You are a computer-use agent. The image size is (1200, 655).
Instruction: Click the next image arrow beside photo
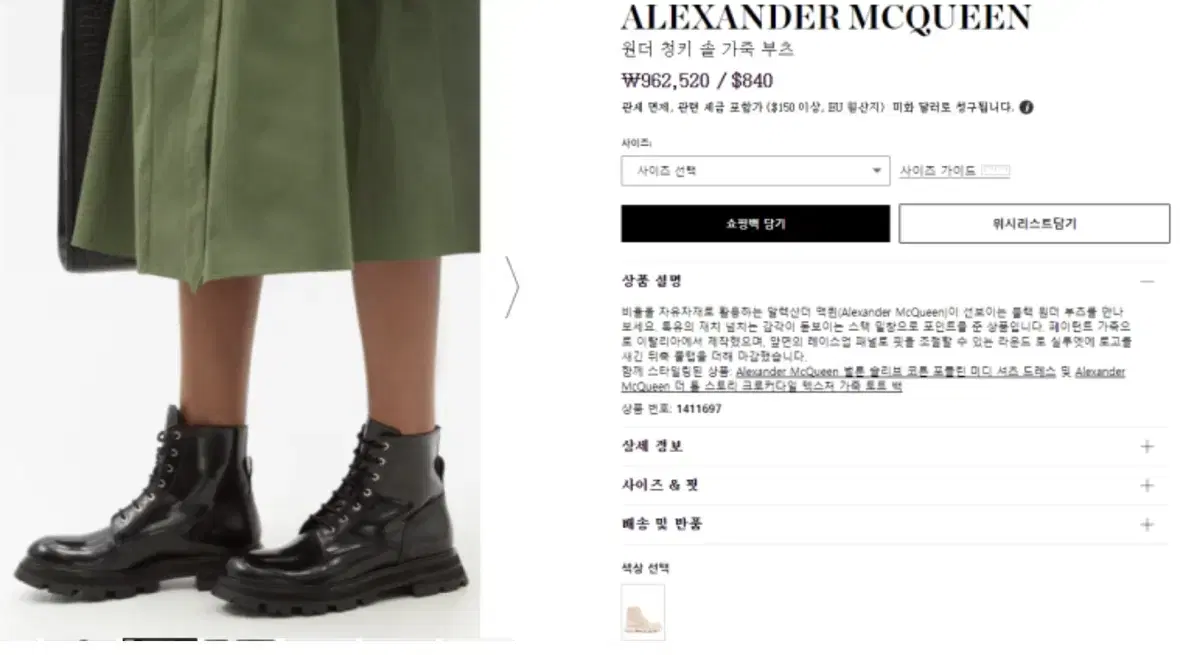[512, 288]
